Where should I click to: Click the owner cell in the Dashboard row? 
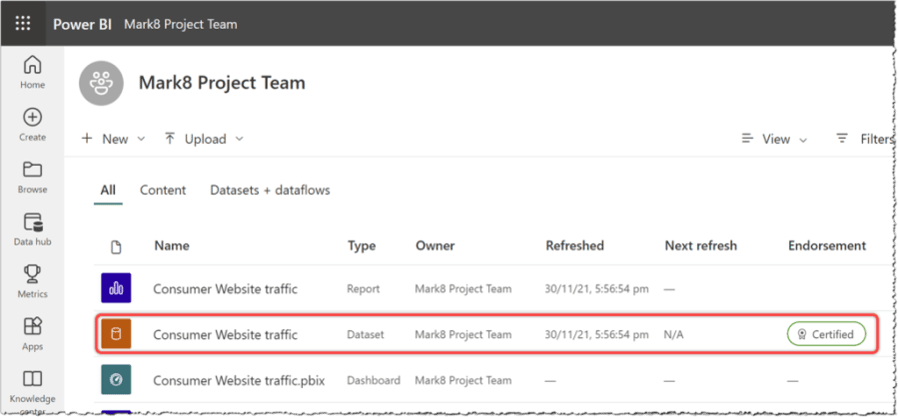click(463, 380)
